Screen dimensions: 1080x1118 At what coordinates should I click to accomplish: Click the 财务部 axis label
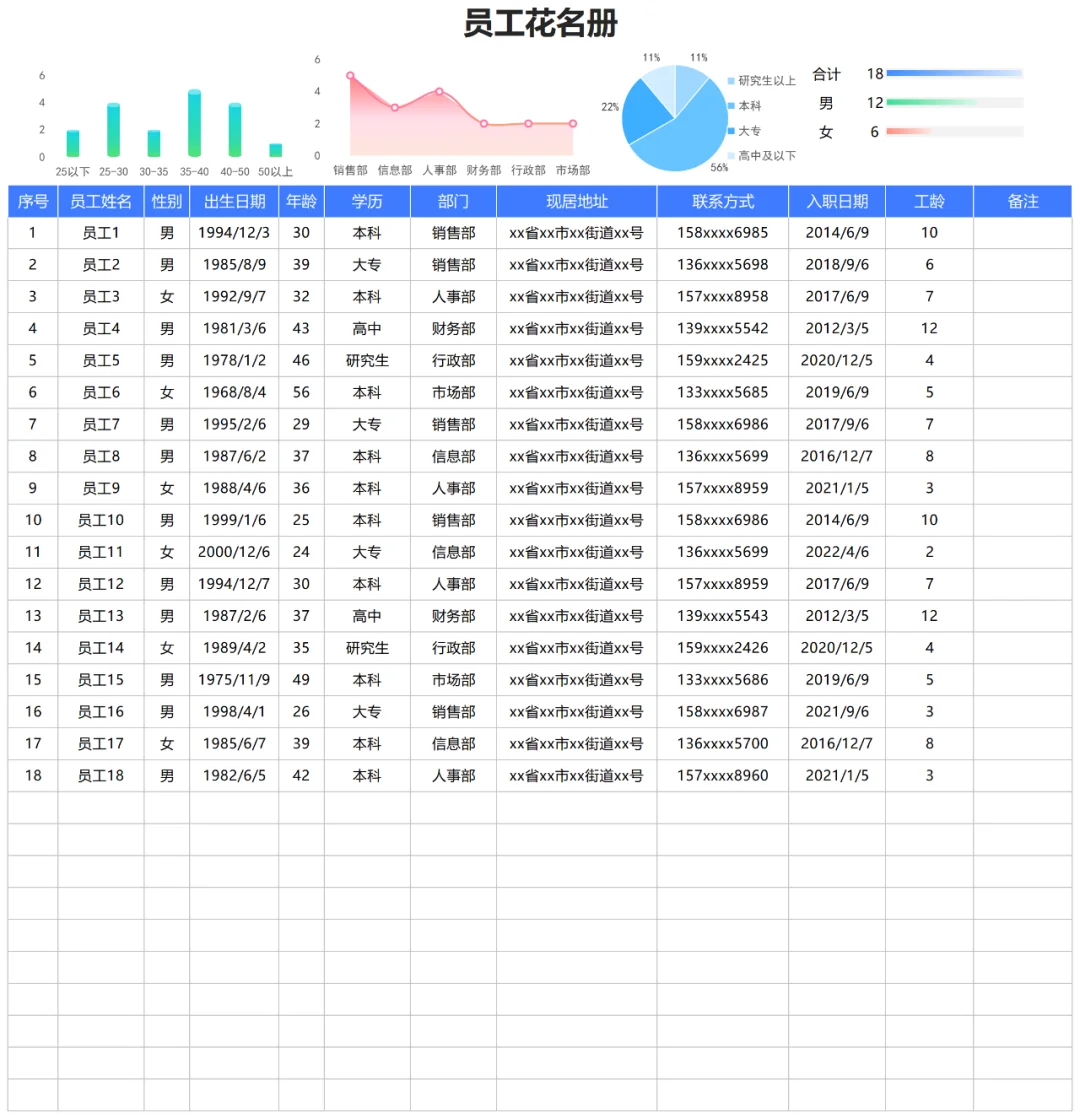(x=483, y=170)
